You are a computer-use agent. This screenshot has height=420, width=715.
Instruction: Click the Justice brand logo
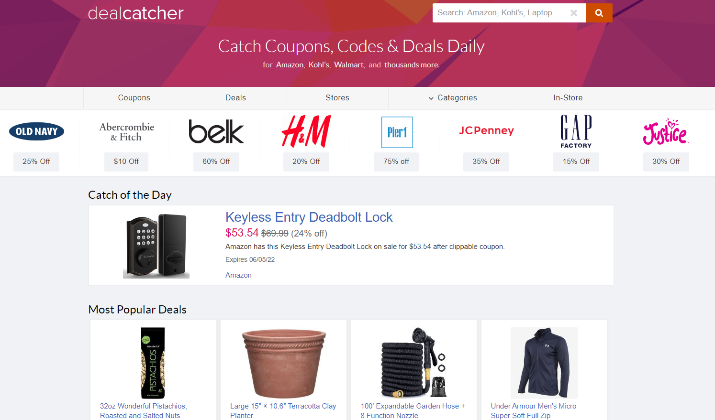click(665, 132)
